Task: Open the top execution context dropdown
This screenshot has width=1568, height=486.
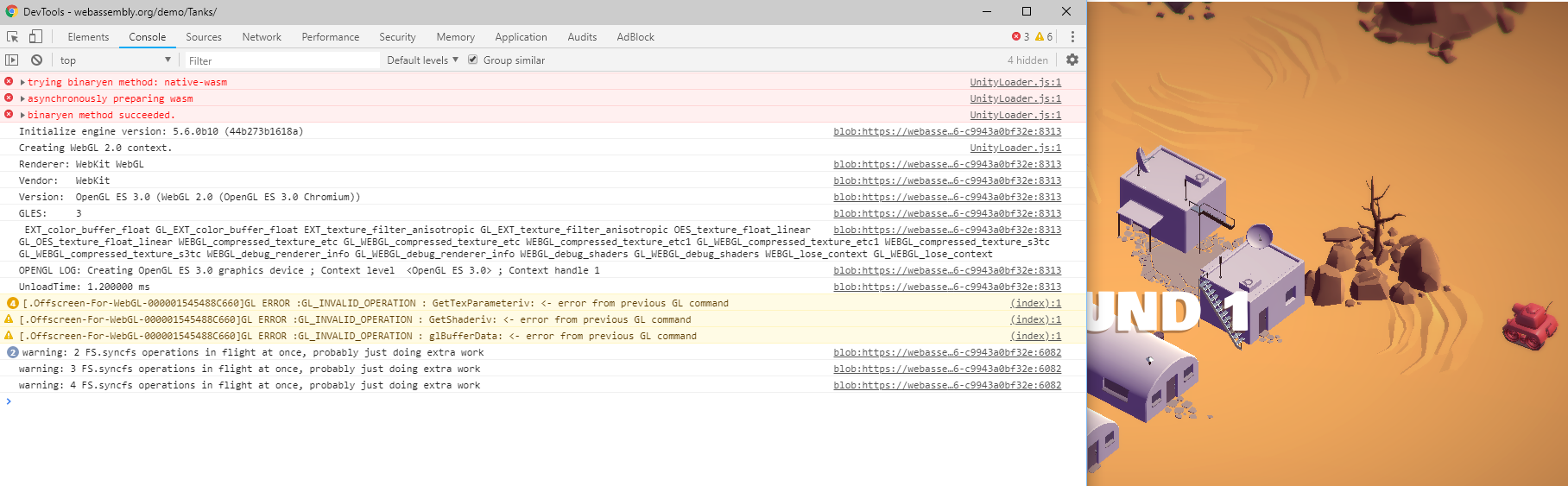Action: 115,60
